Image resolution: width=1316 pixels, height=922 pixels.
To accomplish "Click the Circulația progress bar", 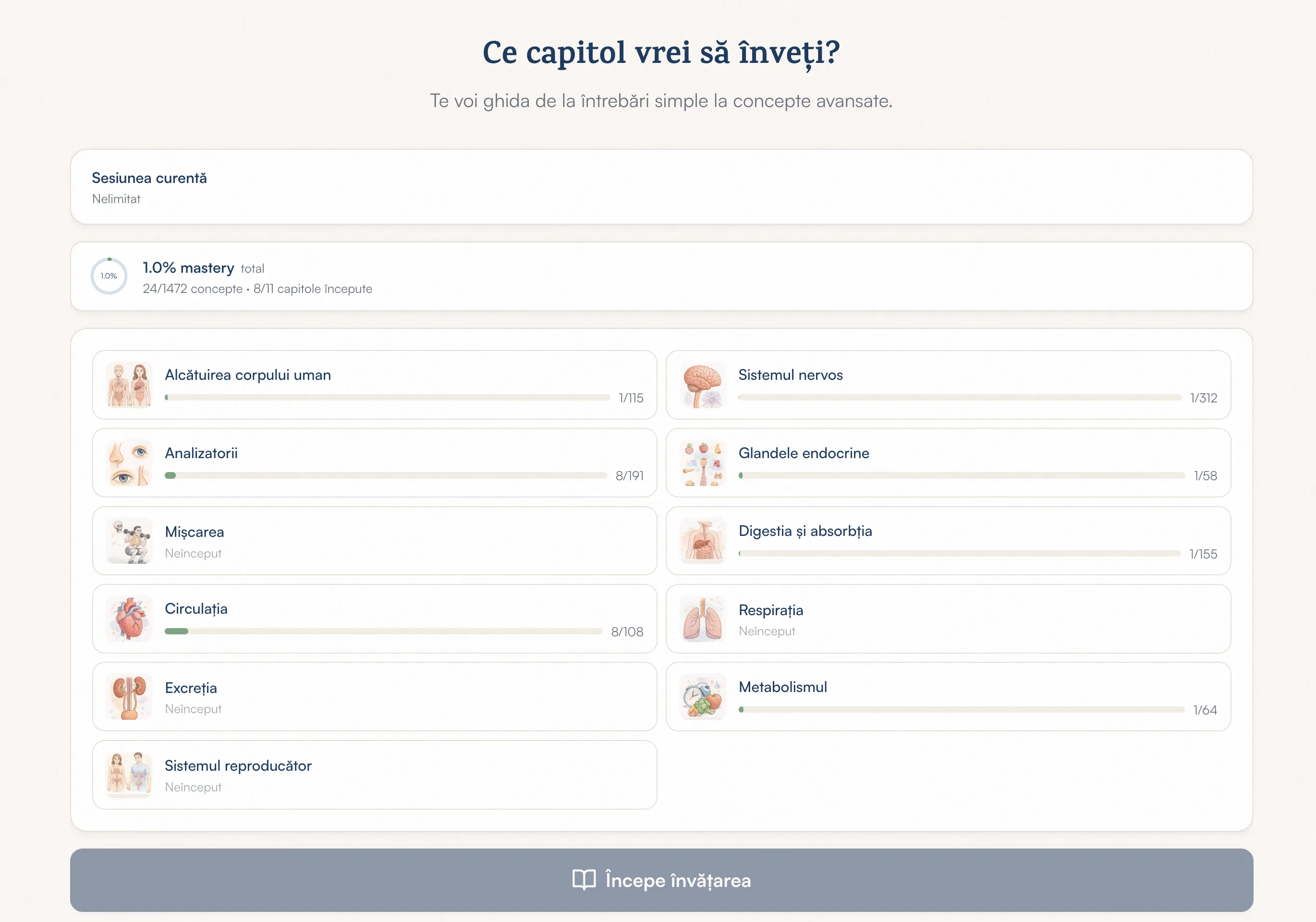I will [383, 631].
